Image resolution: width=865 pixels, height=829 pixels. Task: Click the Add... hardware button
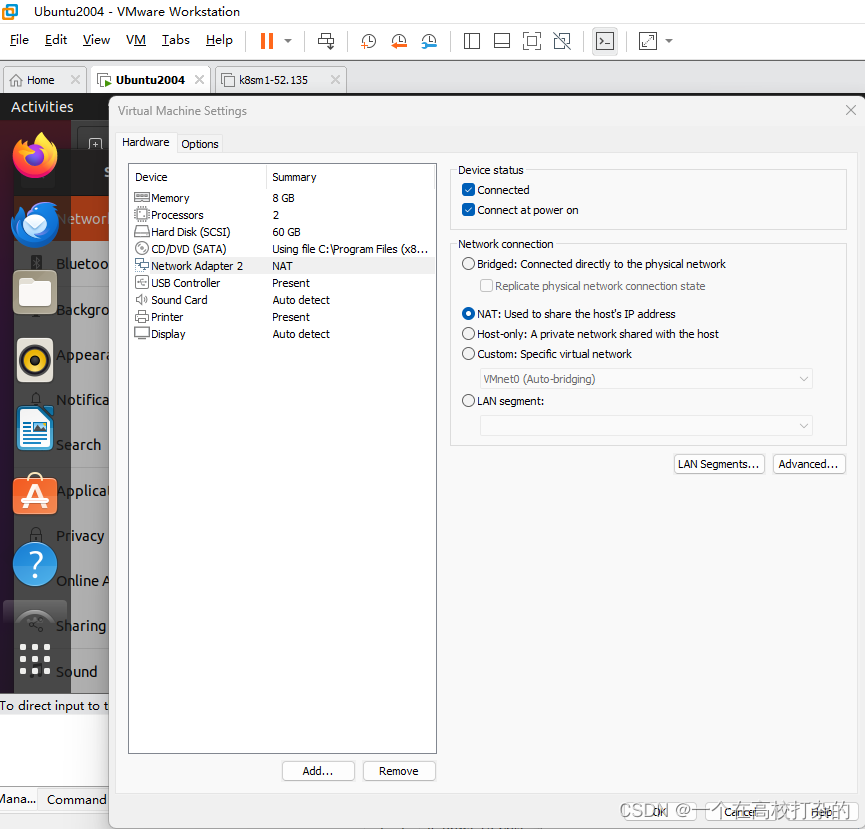coord(318,771)
